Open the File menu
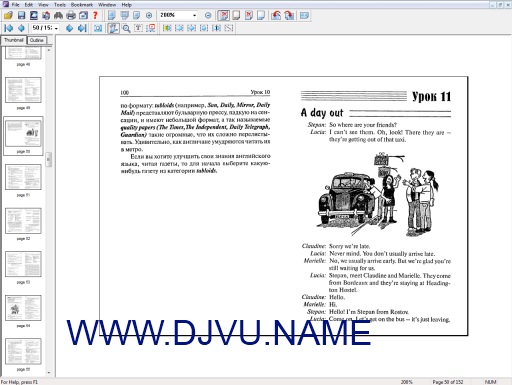 point(15,5)
